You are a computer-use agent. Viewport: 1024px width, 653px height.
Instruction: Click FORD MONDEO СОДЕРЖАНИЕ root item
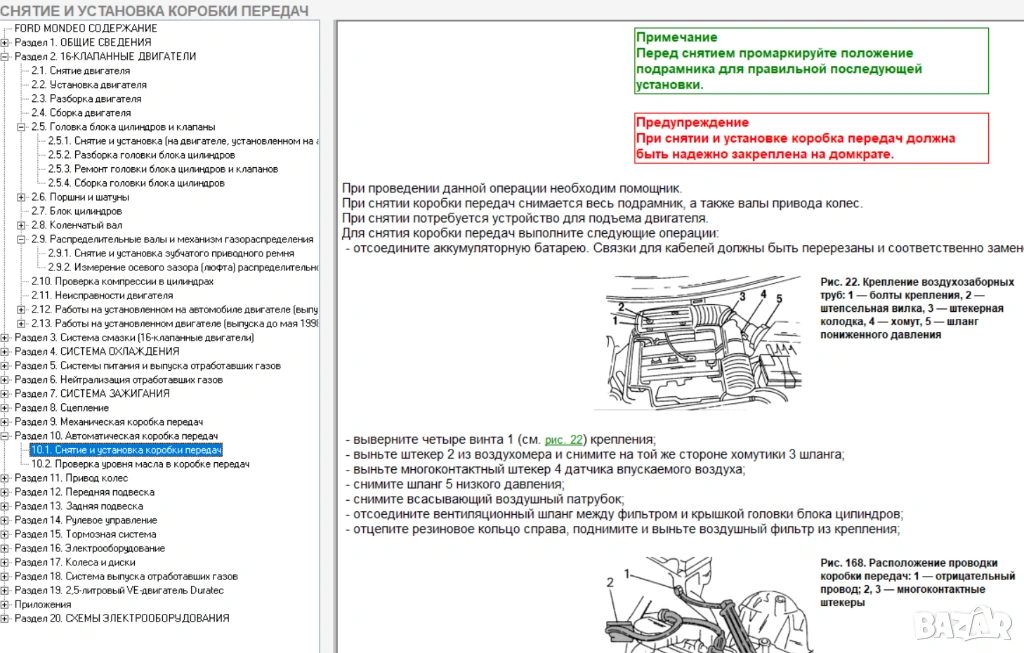click(x=85, y=28)
